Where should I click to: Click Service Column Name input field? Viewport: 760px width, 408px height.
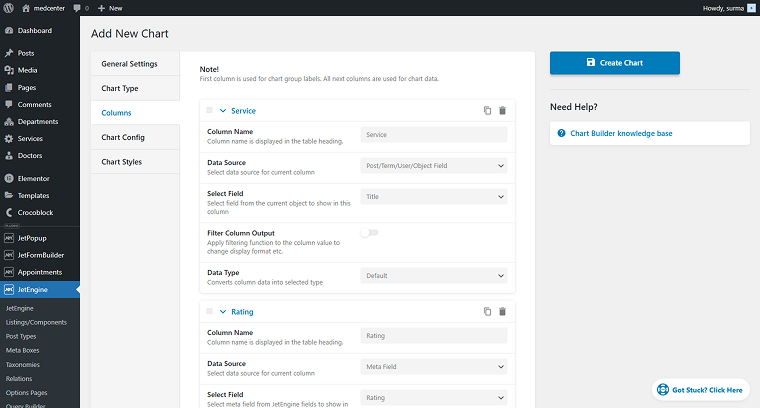[x=434, y=135]
